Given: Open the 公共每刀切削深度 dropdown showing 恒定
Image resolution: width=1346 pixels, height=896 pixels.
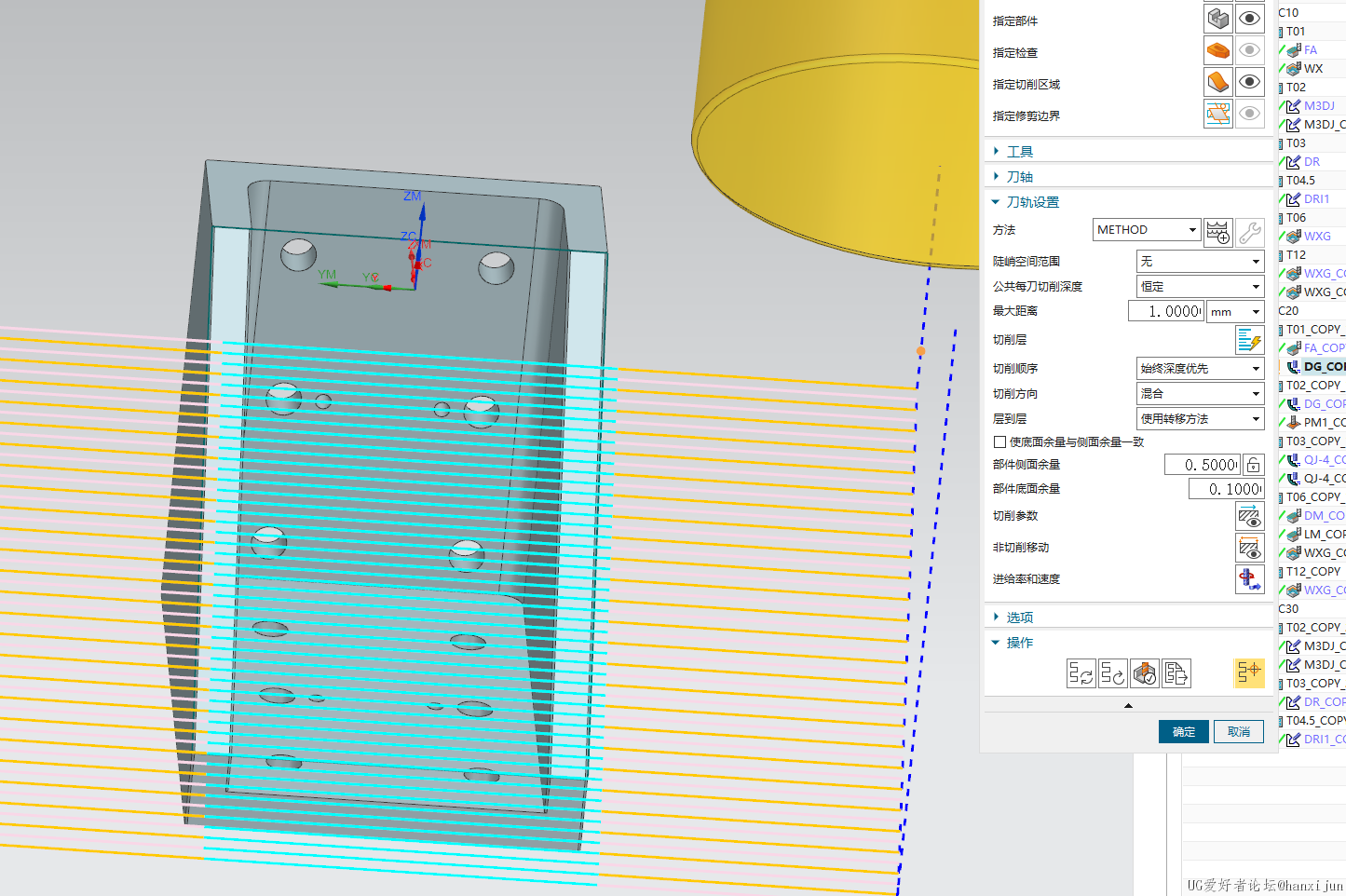Looking at the screenshot, I should 1200,287.
